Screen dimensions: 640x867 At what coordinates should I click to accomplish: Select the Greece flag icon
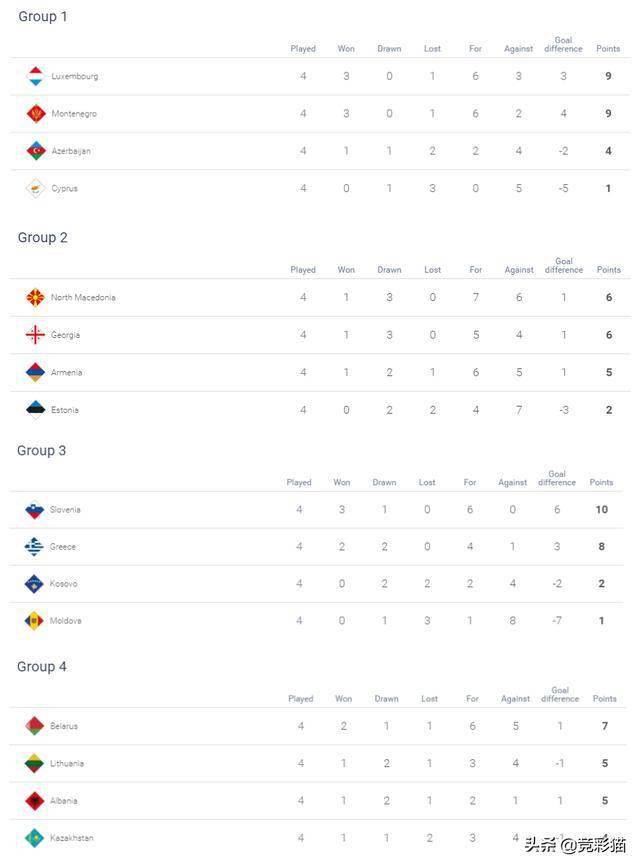[x=35, y=547]
